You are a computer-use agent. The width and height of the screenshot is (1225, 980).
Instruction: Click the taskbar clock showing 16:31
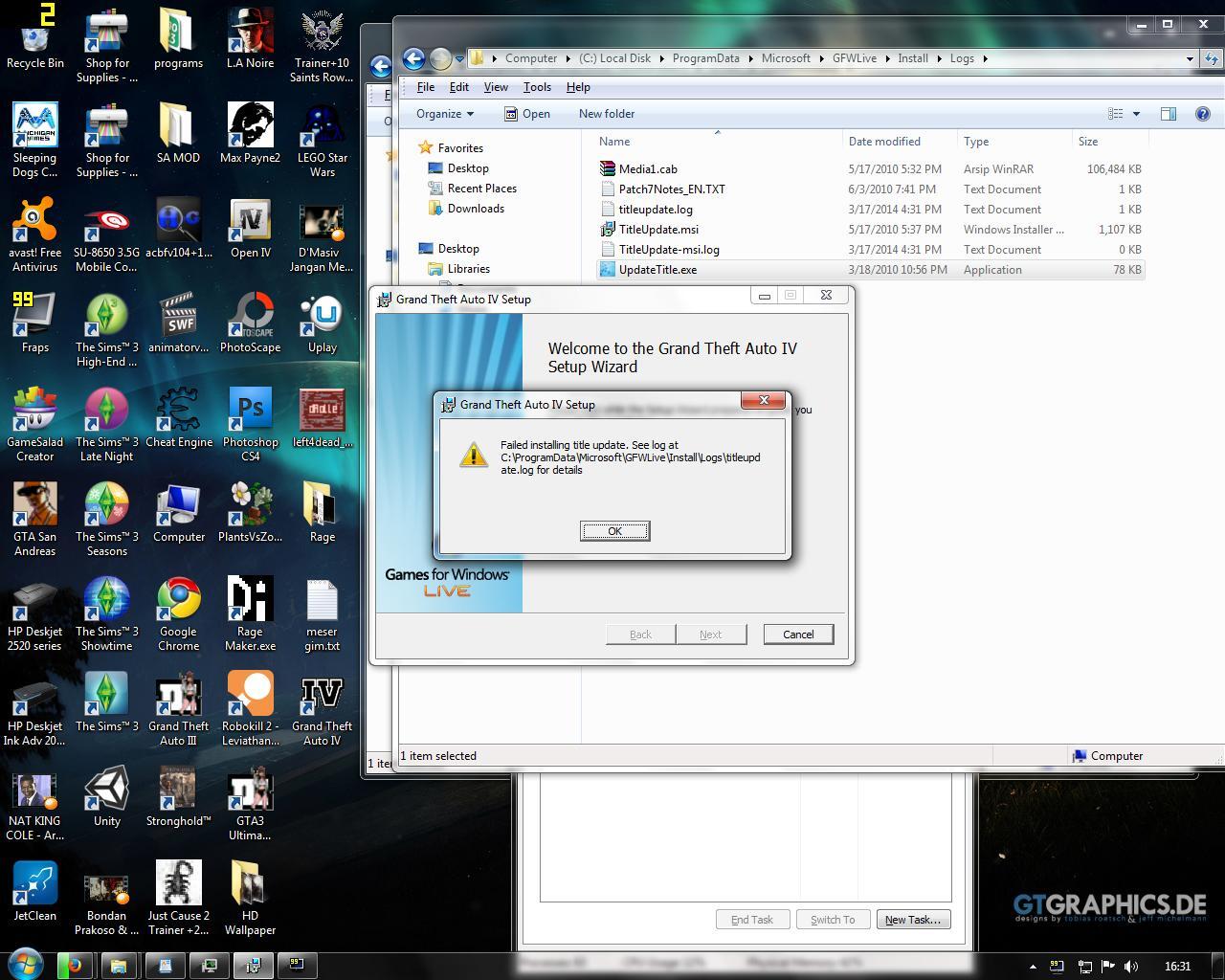click(1178, 966)
